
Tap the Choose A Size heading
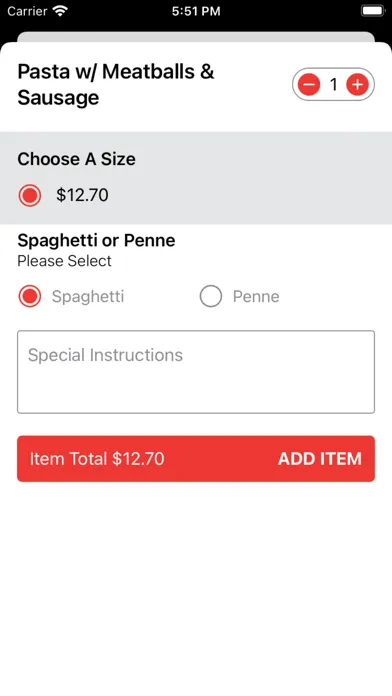tap(76, 159)
